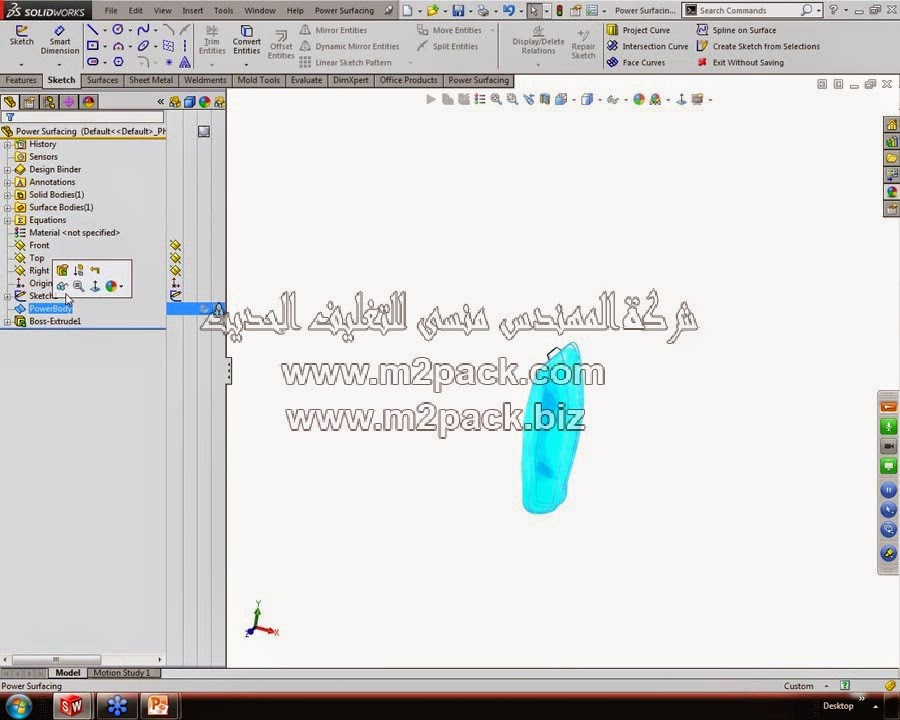Select the Polygon sketch tool
The width and height of the screenshot is (900, 720).
(118, 62)
